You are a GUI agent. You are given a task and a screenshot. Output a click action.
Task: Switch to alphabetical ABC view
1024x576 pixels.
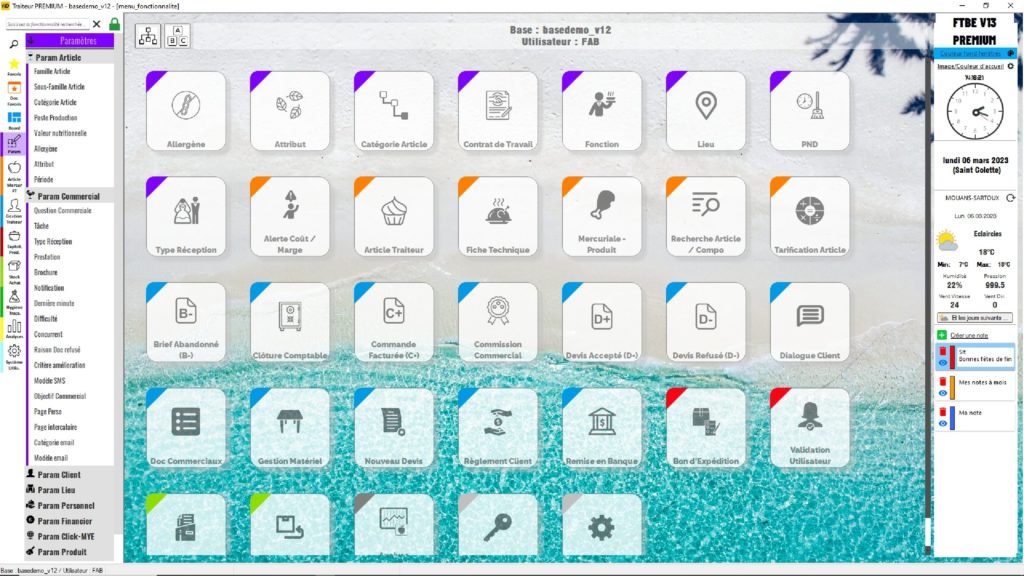pos(177,36)
